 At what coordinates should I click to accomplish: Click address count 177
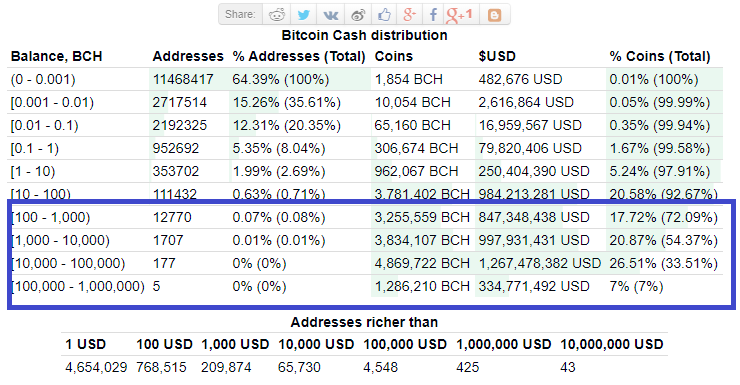164,263
